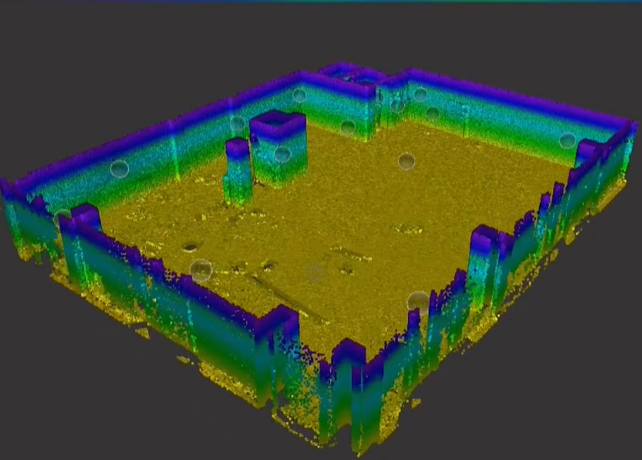Screen dimensions: 642x460
Task: Click the sphere on the back wall right of the notch
Action: (420, 95)
